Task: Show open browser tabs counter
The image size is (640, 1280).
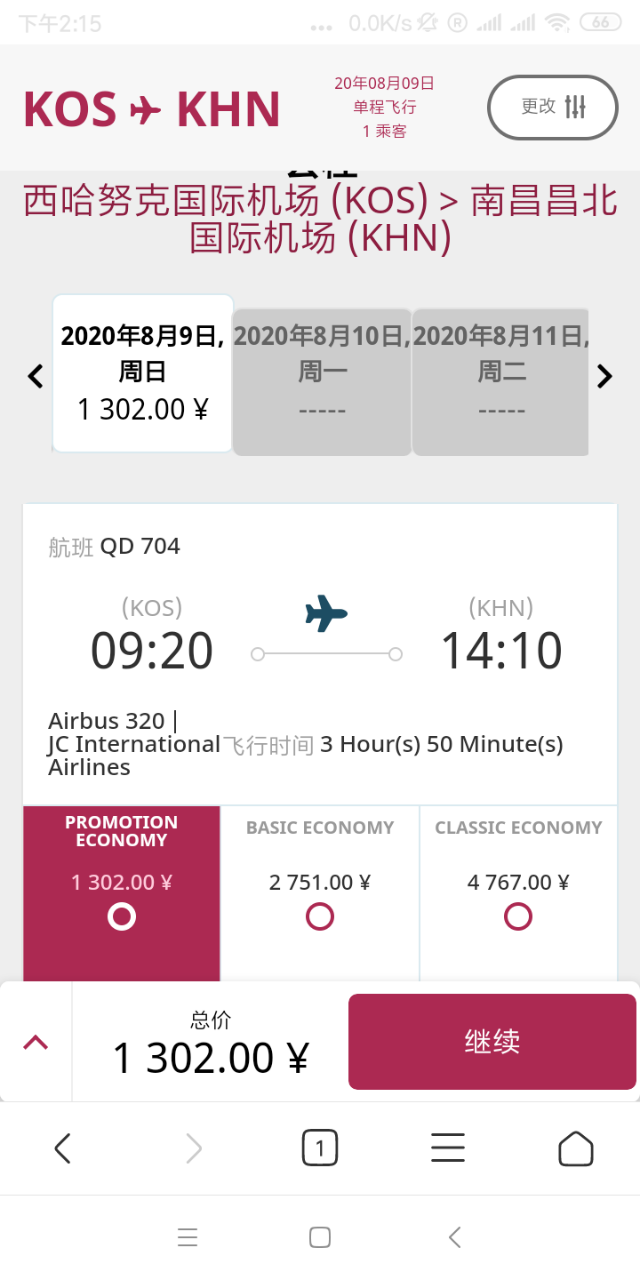Action: tap(320, 1148)
